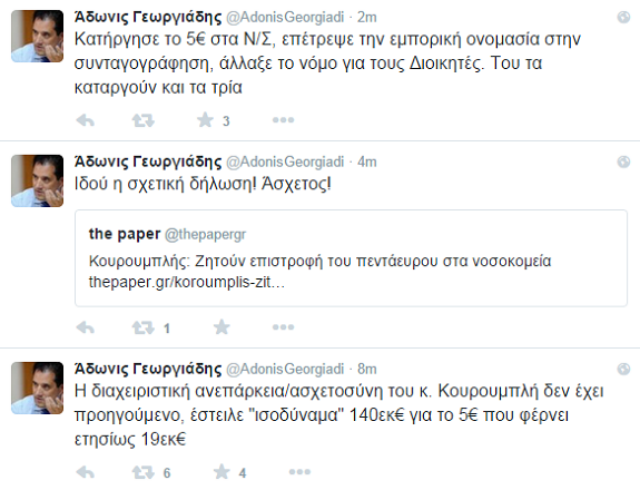Click the globe icon on the second tweet

pyautogui.click(x=623, y=161)
